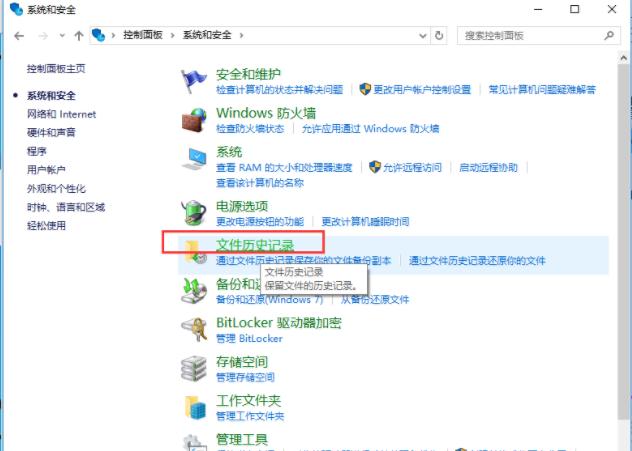Open 时钟、语言和区域 in the sidebar
Screen dimensions: 632x451
coord(66,207)
